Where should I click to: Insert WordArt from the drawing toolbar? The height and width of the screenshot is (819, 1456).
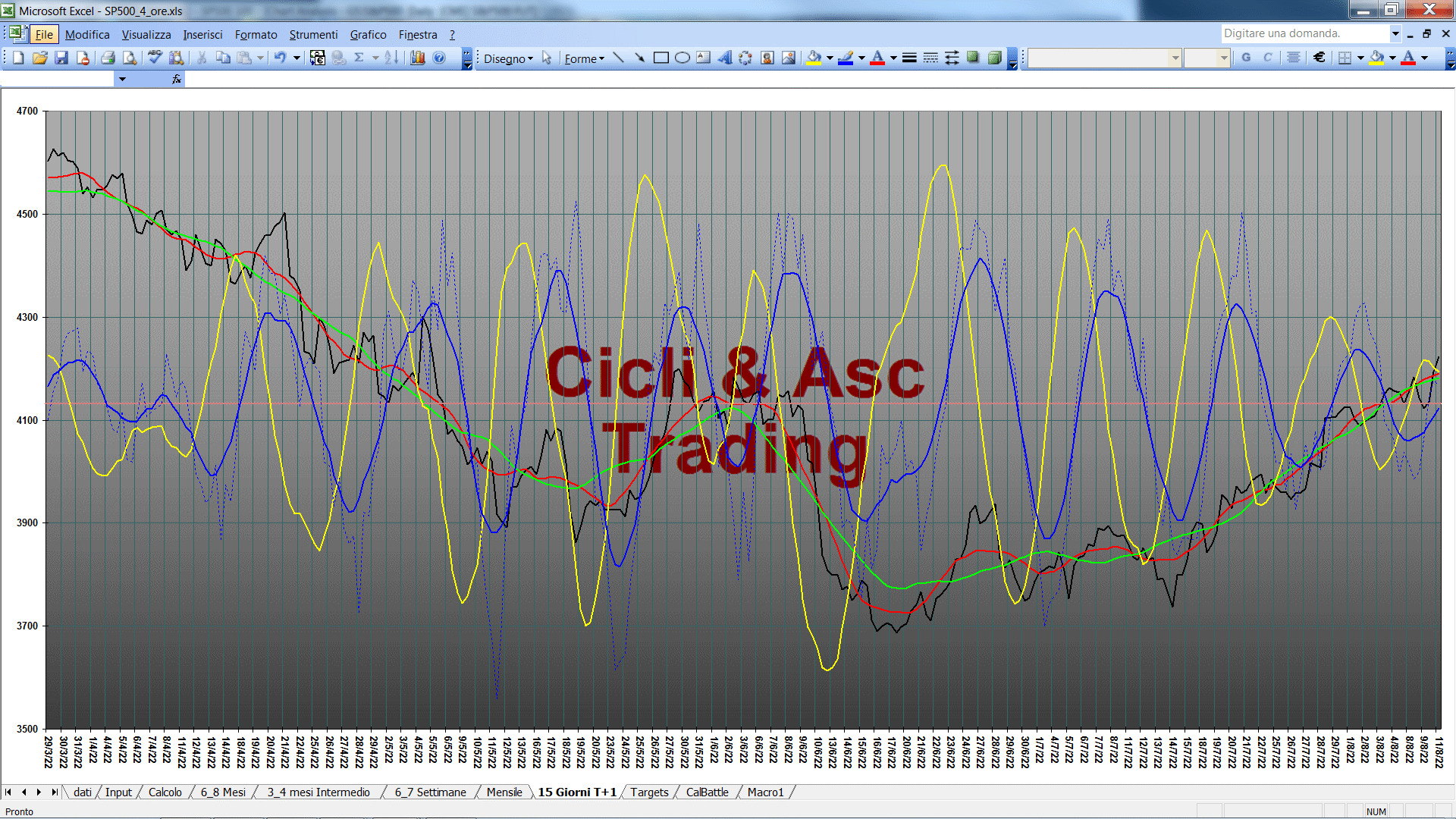click(724, 58)
